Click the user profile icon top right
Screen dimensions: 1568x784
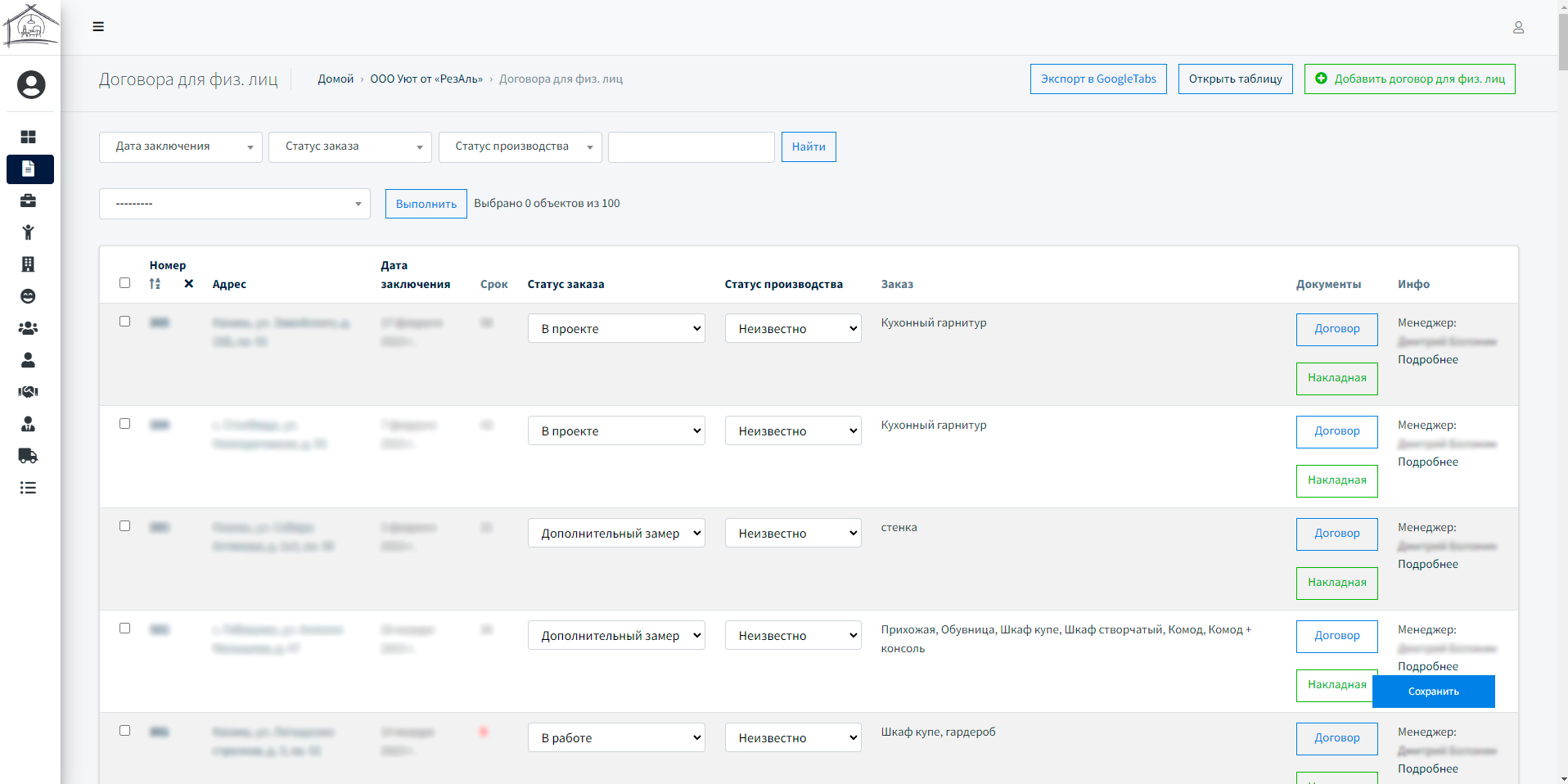tap(1518, 28)
